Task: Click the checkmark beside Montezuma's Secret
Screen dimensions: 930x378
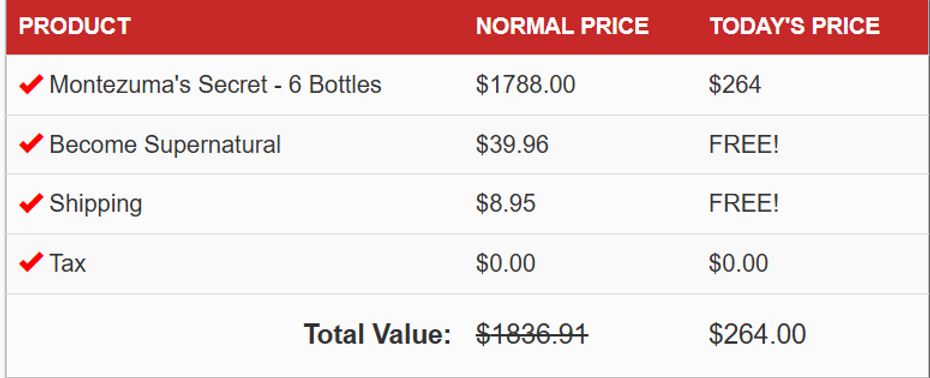Action: tap(31, 85)
